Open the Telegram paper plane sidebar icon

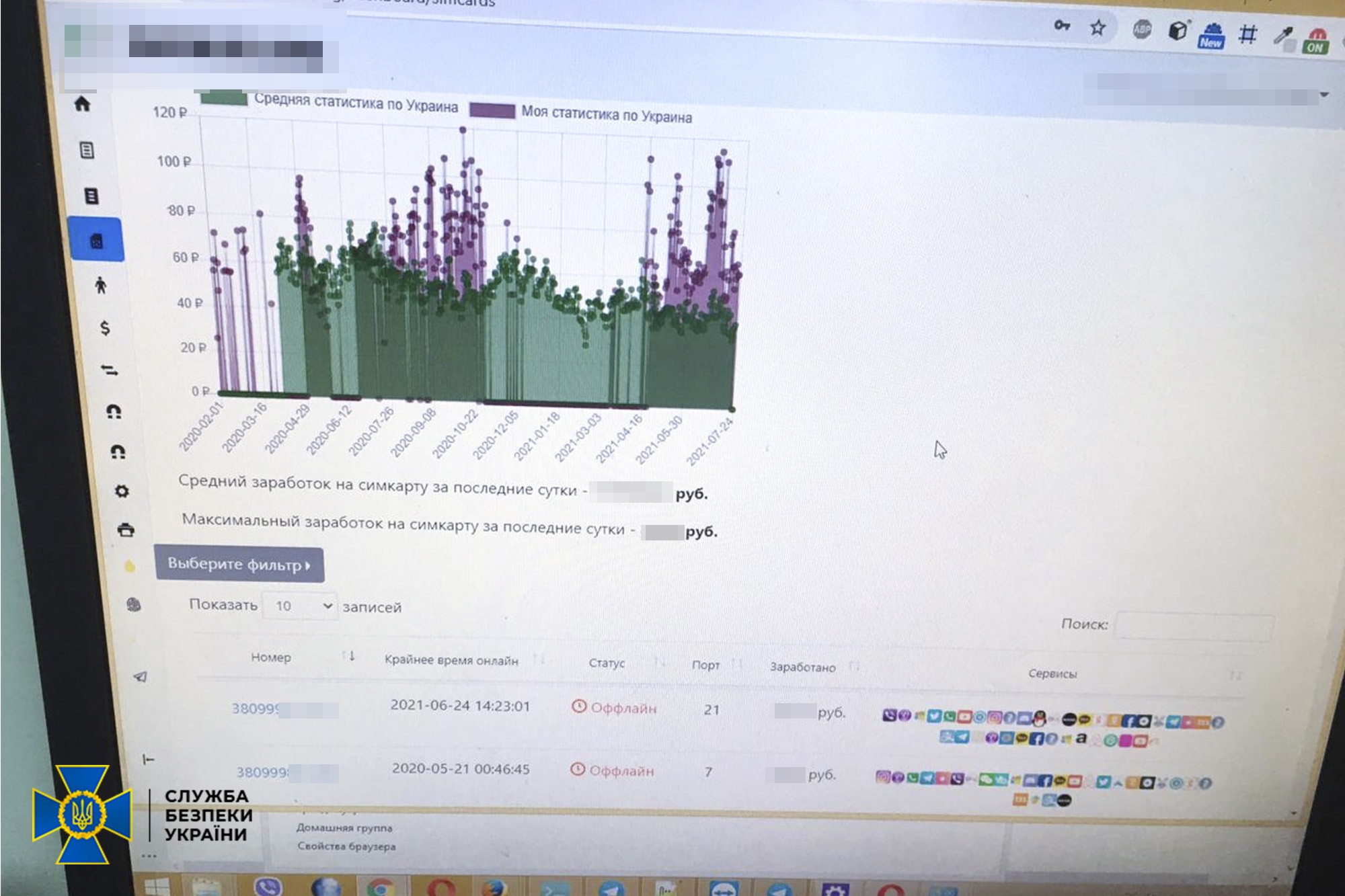(140, 677)
